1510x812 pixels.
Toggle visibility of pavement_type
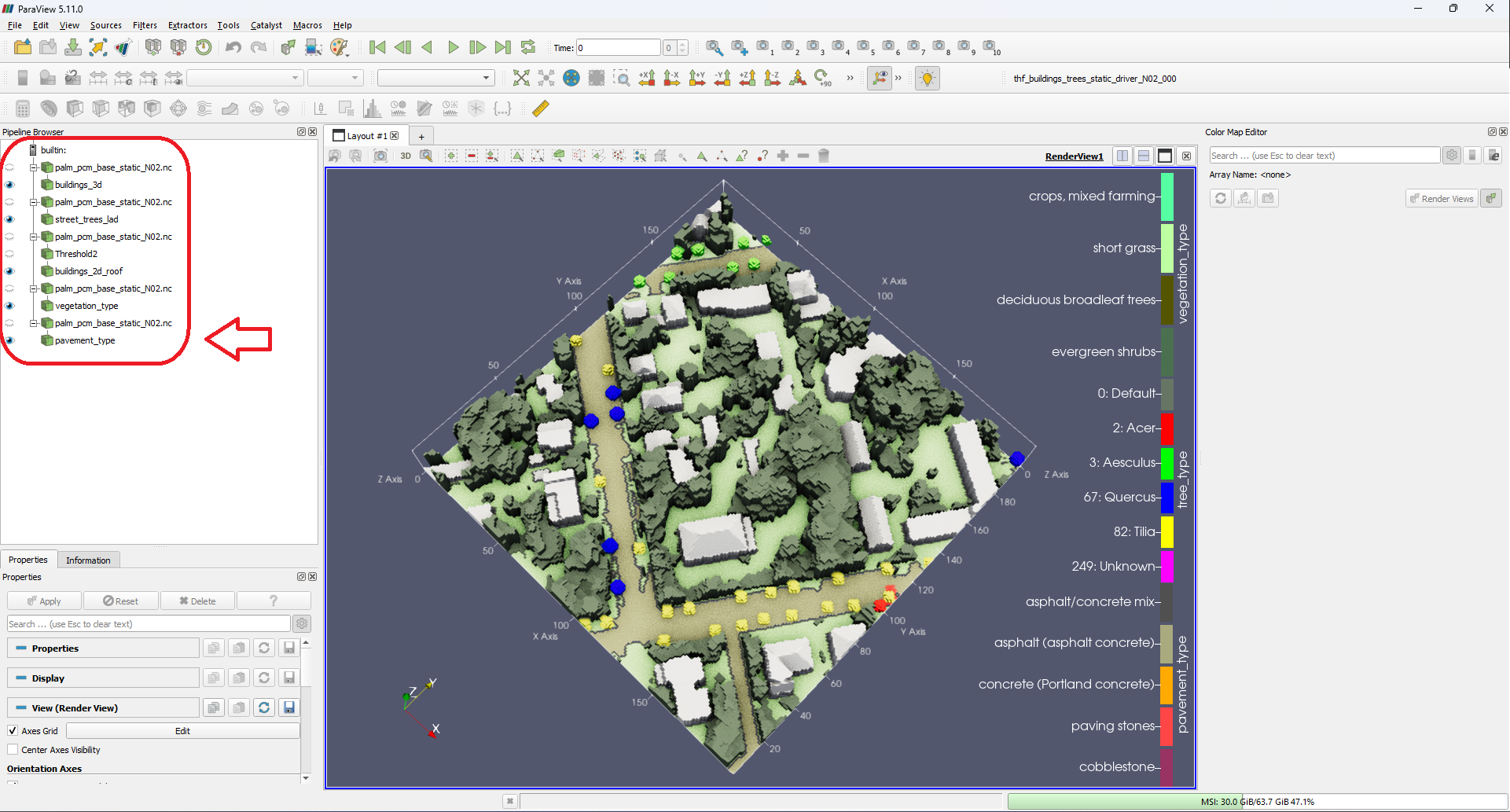[x=9, y=340]
